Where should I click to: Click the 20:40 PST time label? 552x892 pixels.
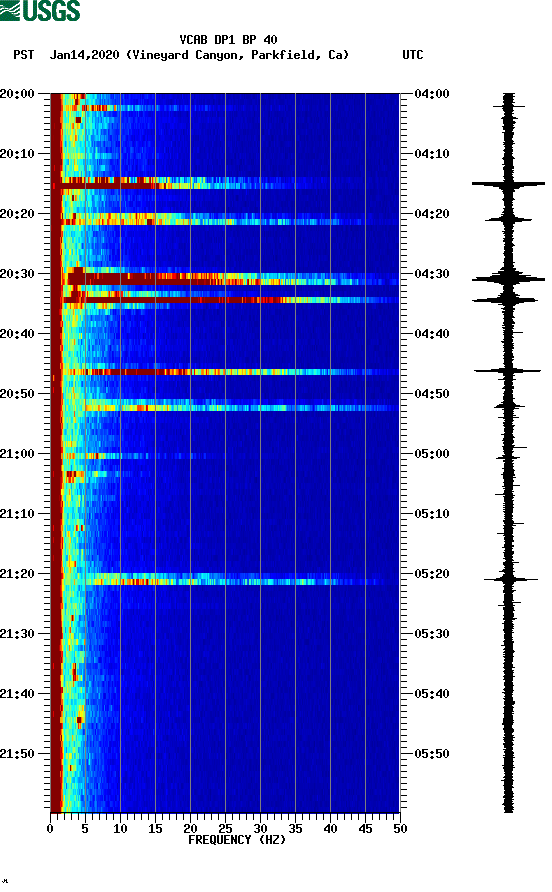pos(17,334)
